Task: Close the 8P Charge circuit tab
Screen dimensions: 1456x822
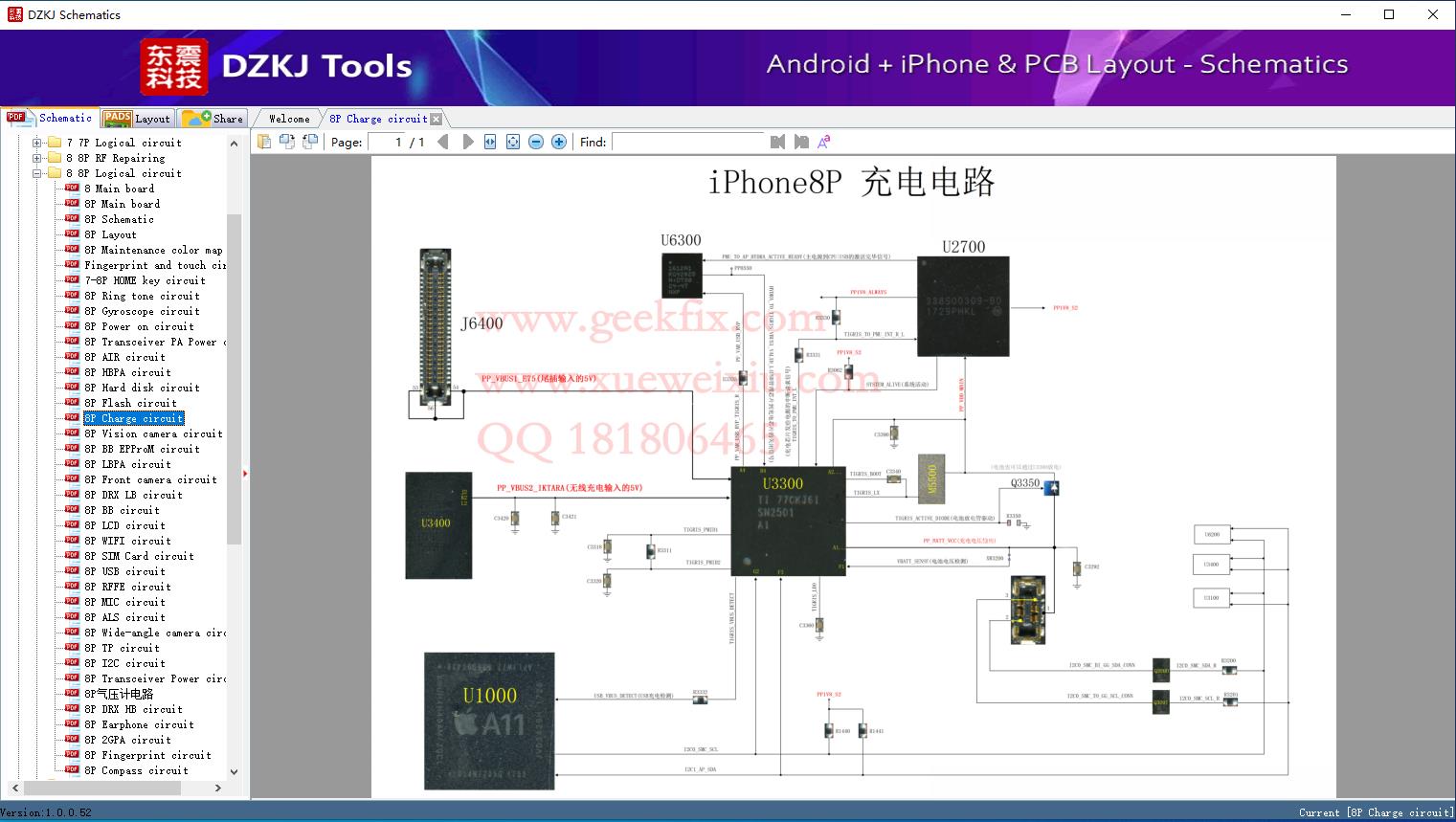Action: click(437, 119)
